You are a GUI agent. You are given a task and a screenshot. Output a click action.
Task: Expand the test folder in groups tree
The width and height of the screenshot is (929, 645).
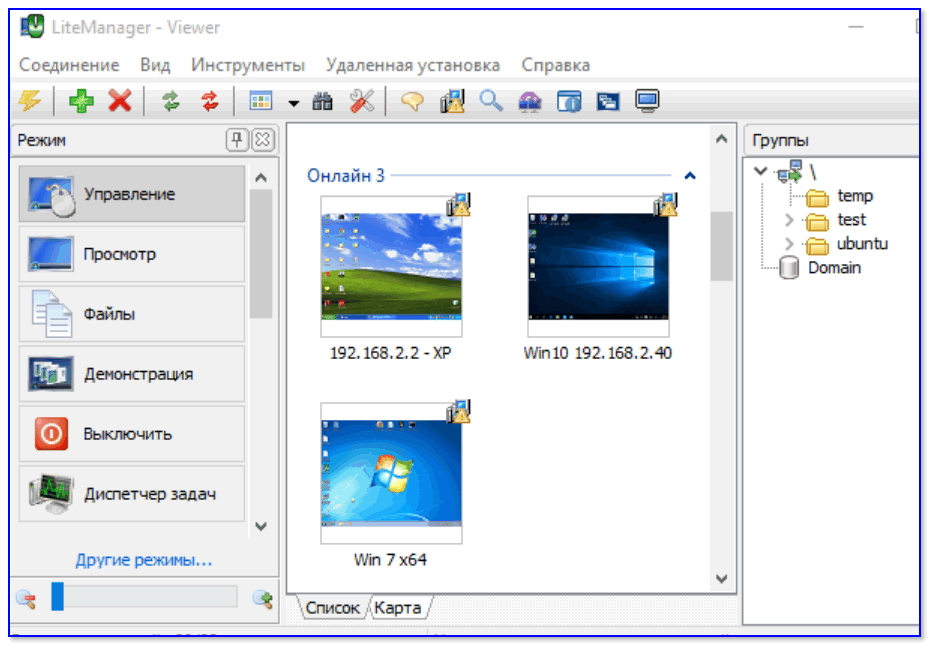tap(788, 220)
